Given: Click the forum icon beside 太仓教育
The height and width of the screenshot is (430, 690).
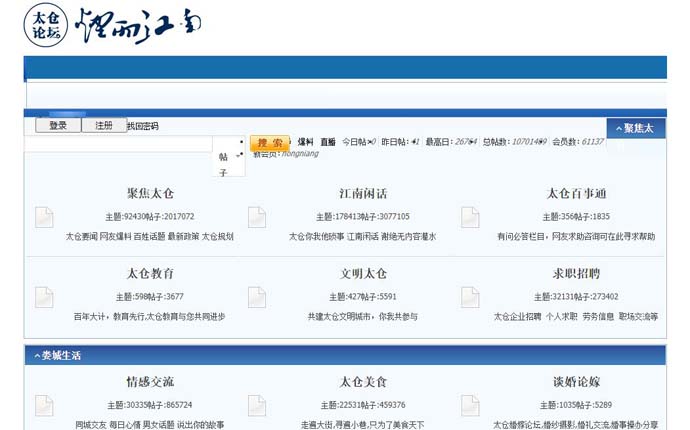Looking at the screenshot, I should (44, 297).
